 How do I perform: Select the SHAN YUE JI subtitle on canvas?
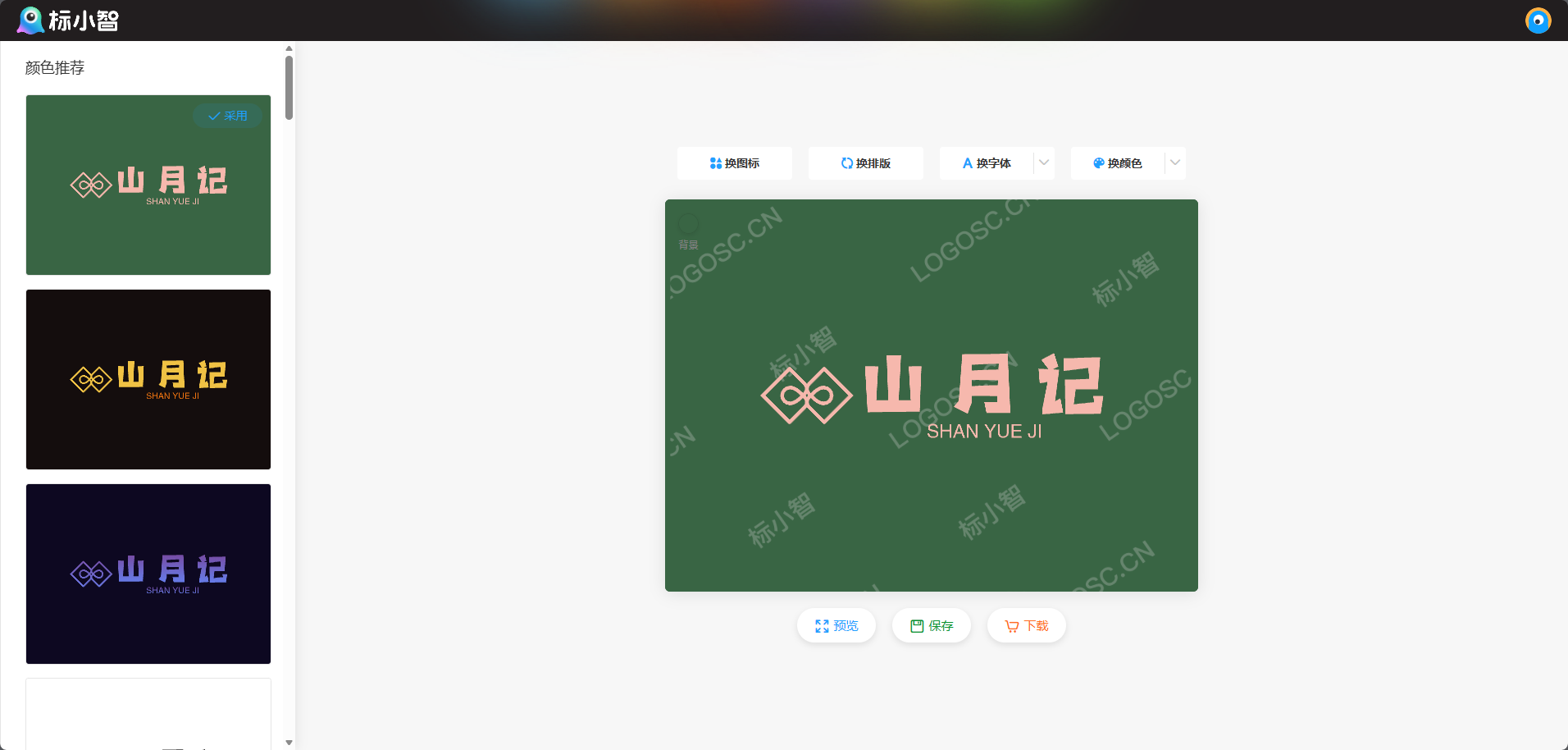(984, 432)
